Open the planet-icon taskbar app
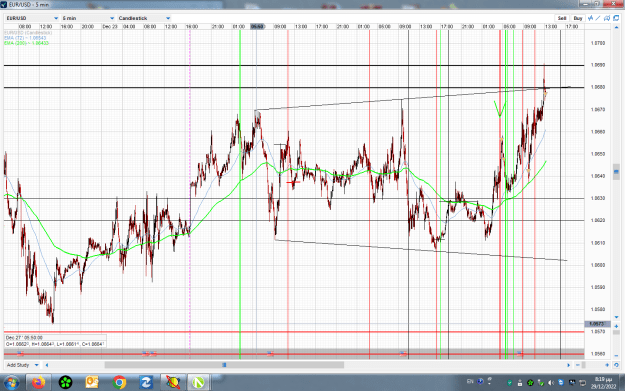Image resolution: width=625 pixels, height=391 pixels. 173,383
